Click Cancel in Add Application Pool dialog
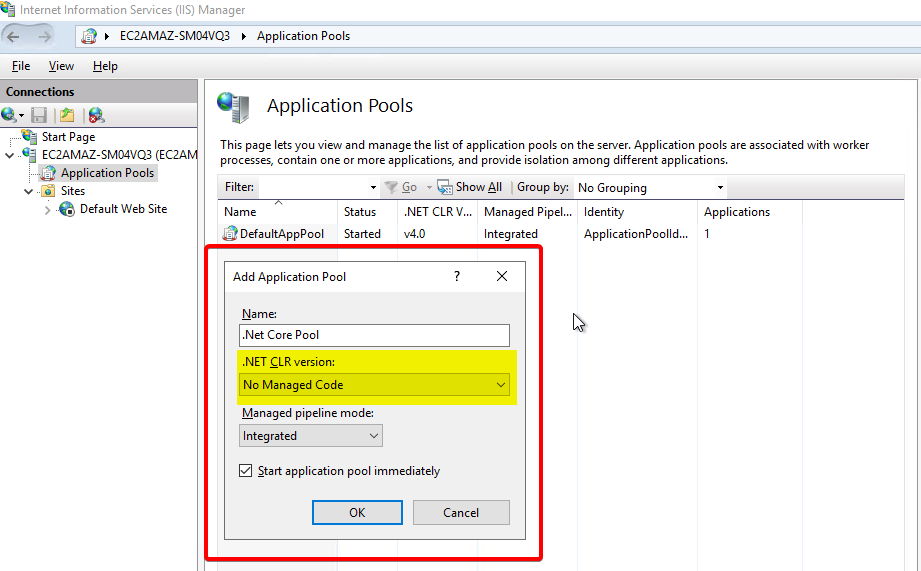 click(x=461, y=512)
